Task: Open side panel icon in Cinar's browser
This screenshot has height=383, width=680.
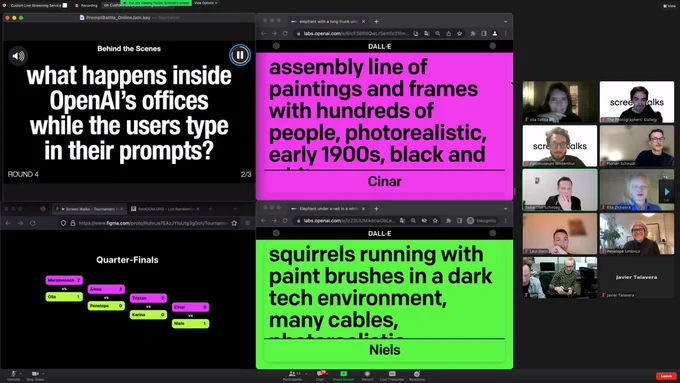Action: point(484,33)
